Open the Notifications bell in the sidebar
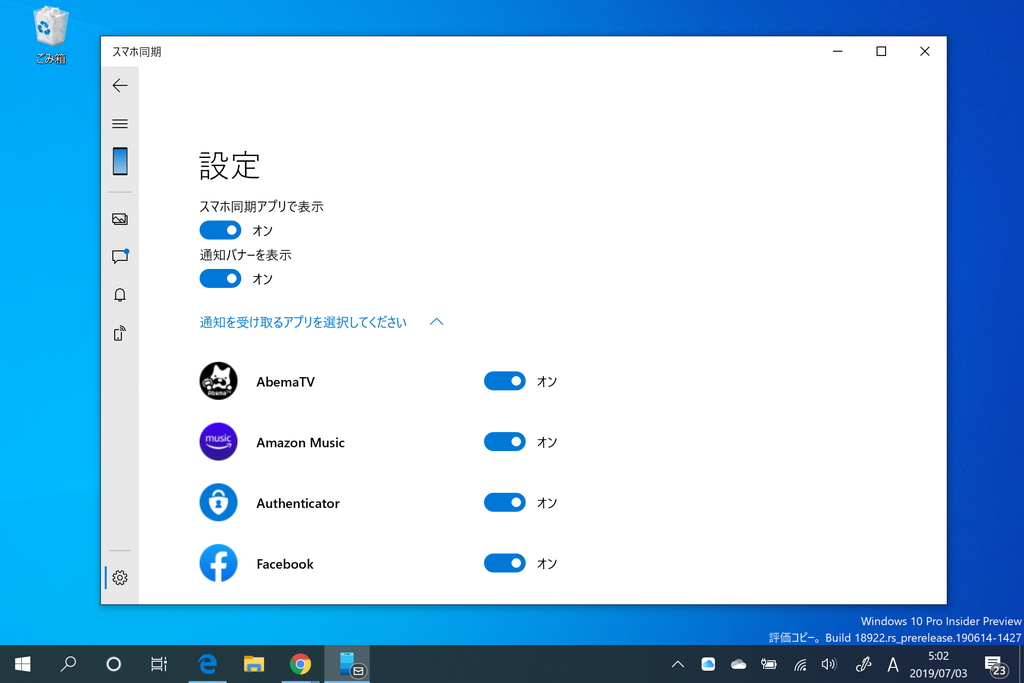The width and height of the screenshot is (1024, 683). [120, 294]
